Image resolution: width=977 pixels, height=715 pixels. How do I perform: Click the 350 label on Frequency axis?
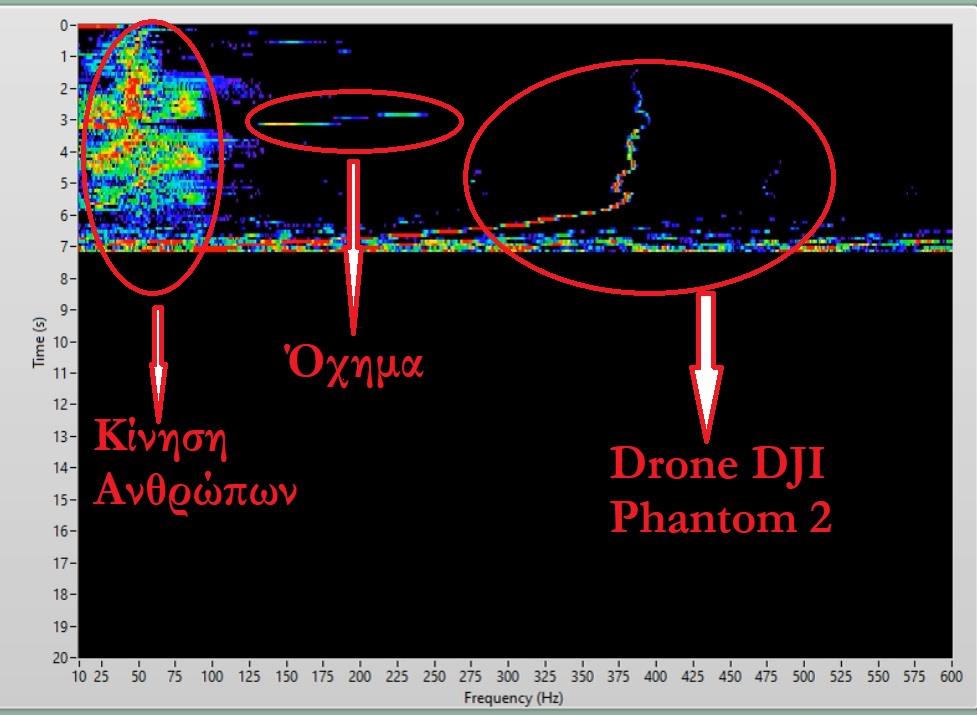[x=582, y=677]
